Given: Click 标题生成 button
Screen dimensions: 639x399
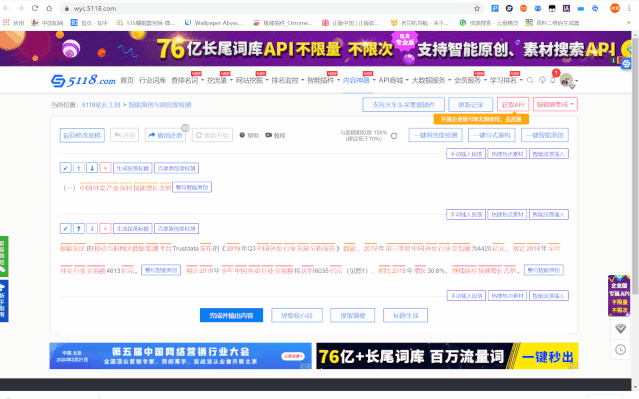Looking at the screenshot, I should pyautogui.click(x=405, y=315).
